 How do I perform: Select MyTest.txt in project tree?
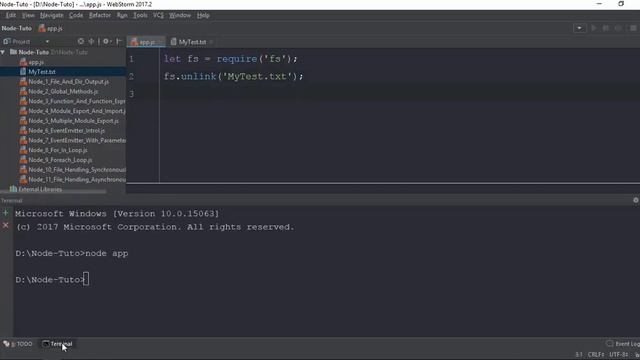pyautogui.click(x=42, y=72)
